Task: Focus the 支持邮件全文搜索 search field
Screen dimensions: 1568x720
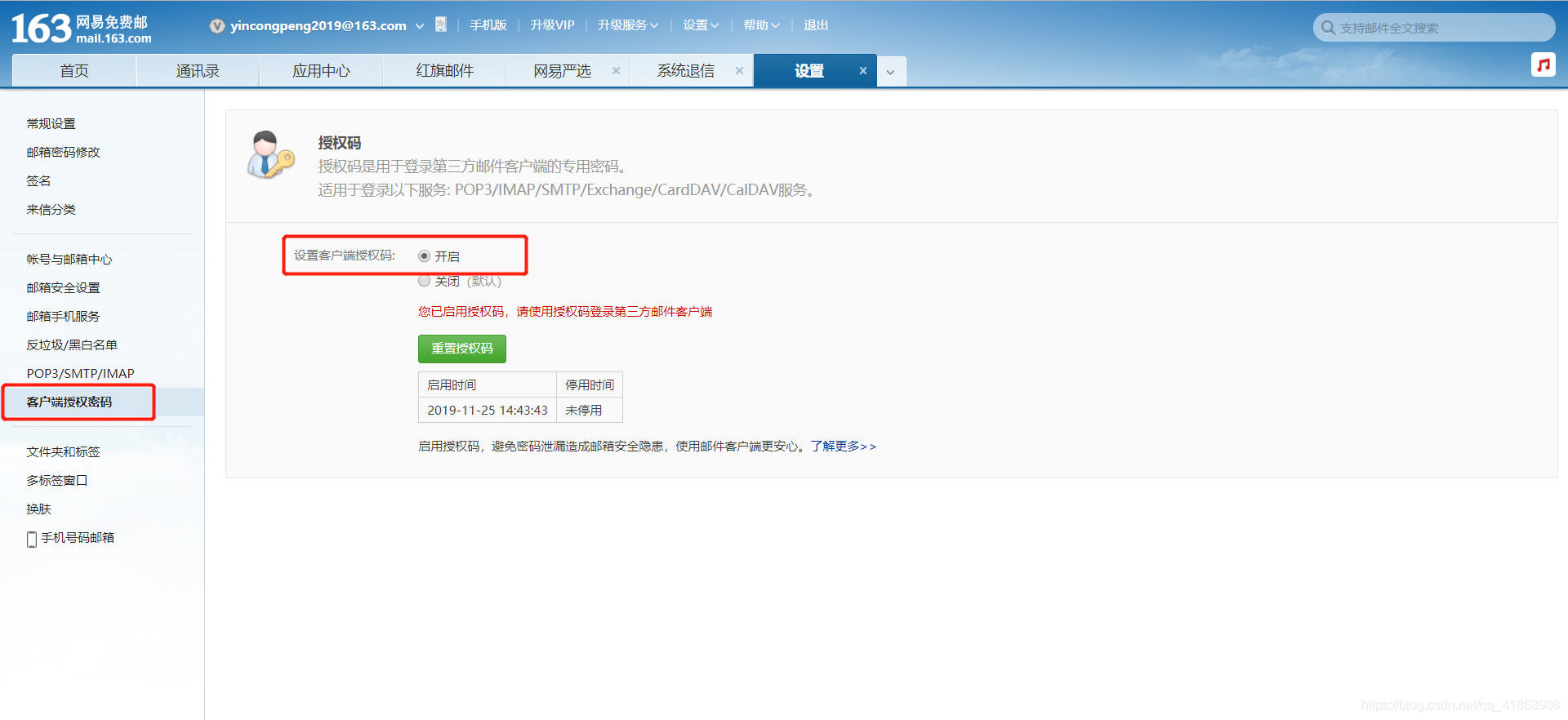Action: point(1434,28)
